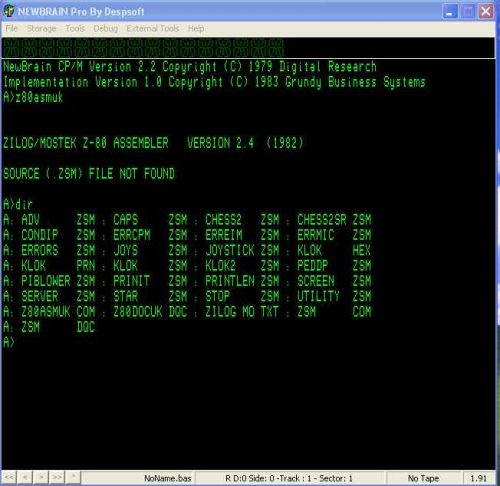Click the single step forward > tape button

tap(41, 478)
